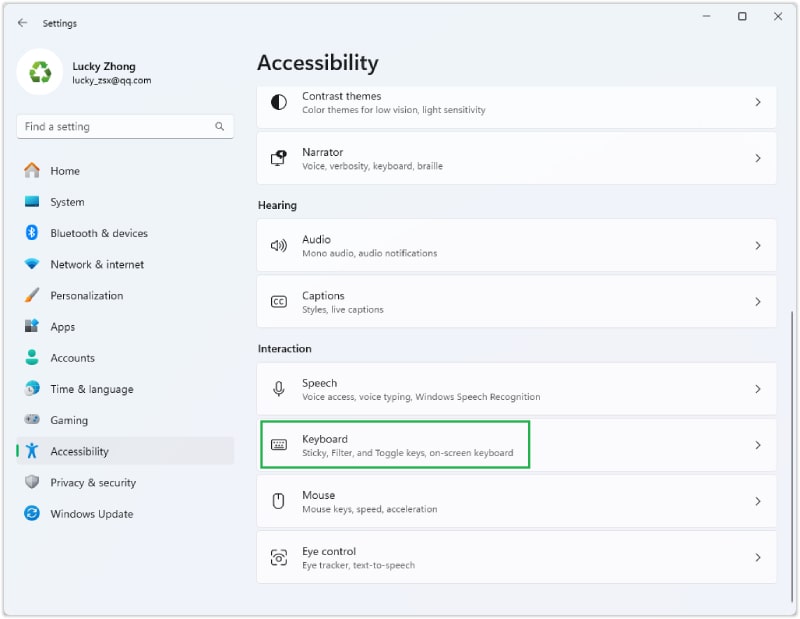The image size is (800, 619).
Task: Click the Windows Update refresh icon
Action: pos(32,513)
